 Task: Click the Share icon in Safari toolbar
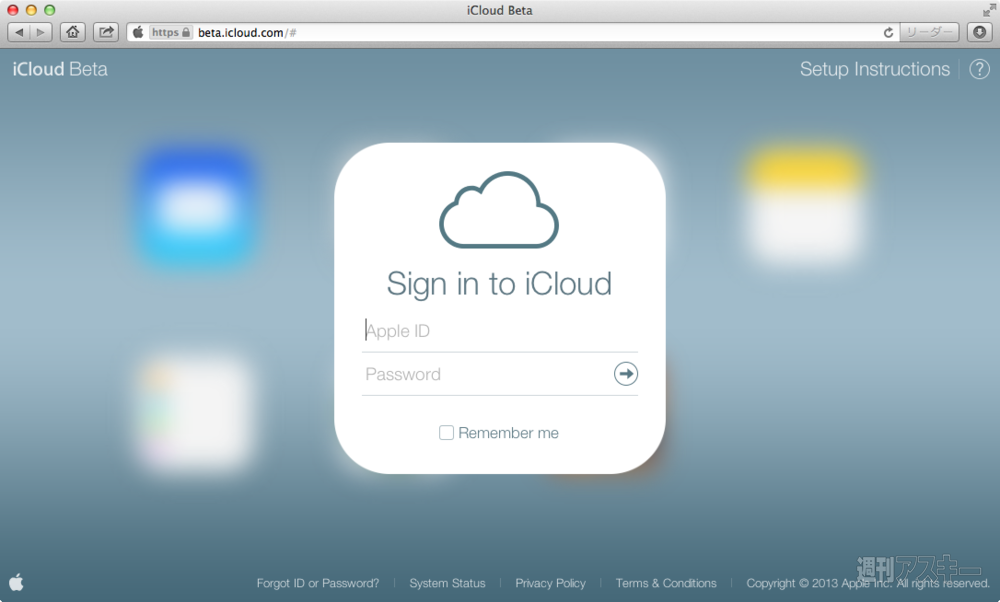(x=106, y=32)
